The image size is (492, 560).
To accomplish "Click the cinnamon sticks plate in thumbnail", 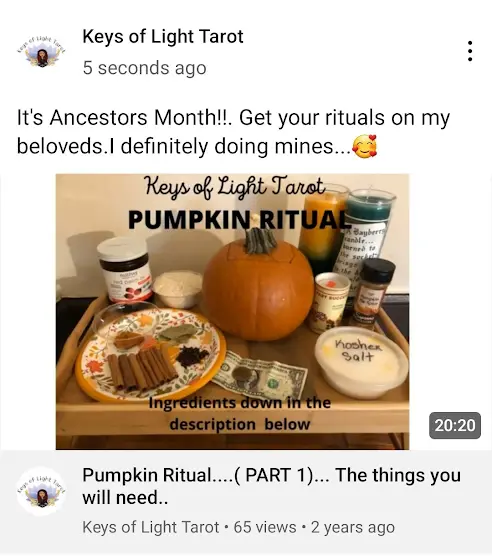I will tap(151, 355).
